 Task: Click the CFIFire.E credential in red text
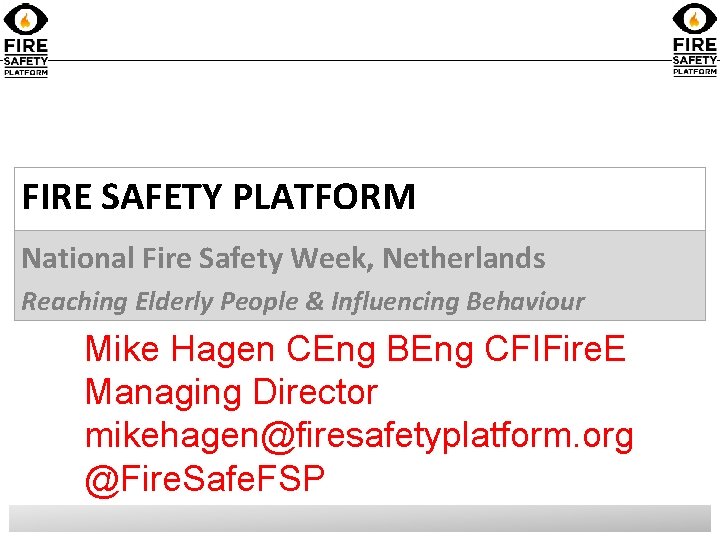pos(554,349)
